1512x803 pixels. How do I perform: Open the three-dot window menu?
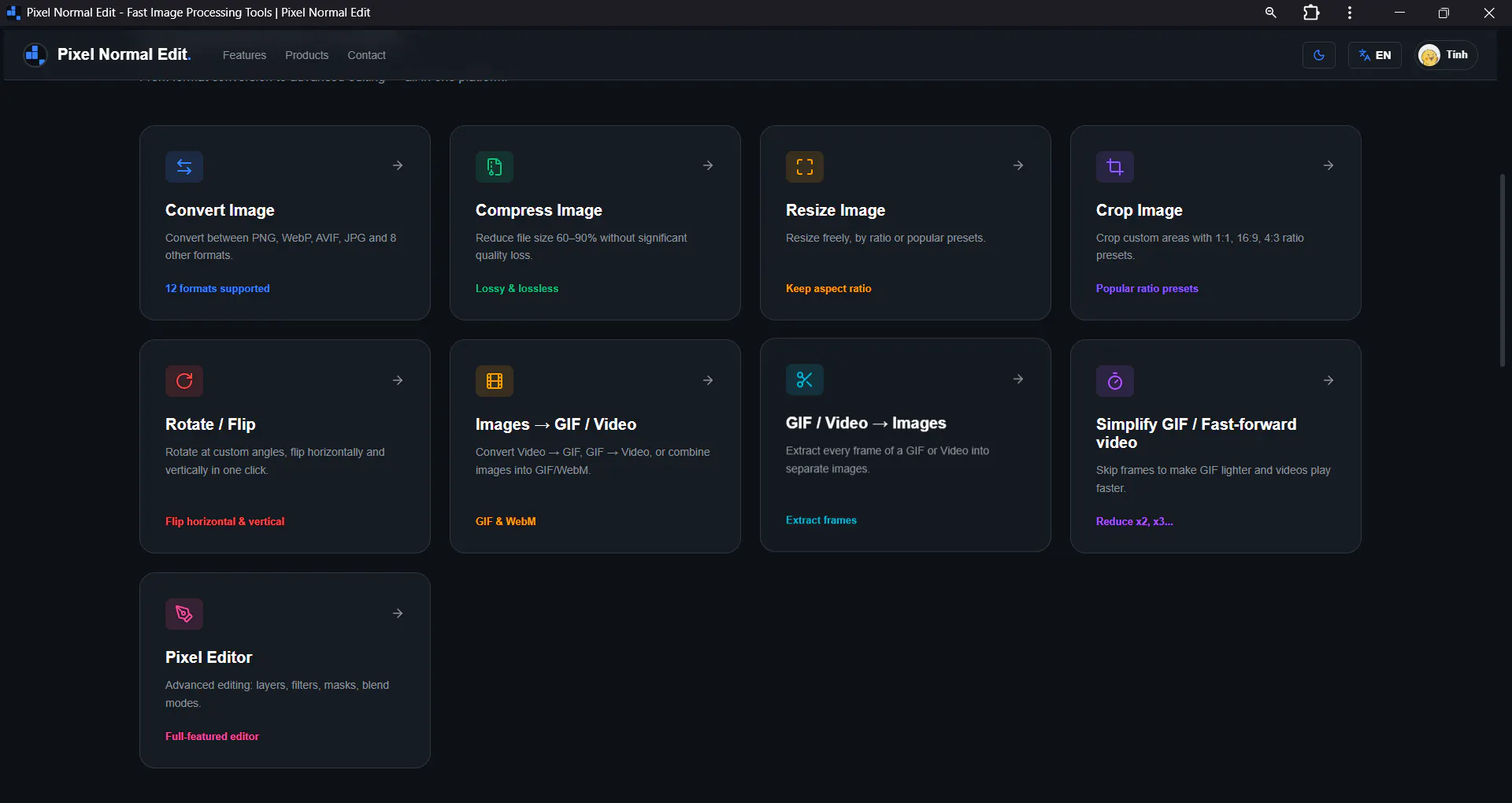pos(1350,13)
